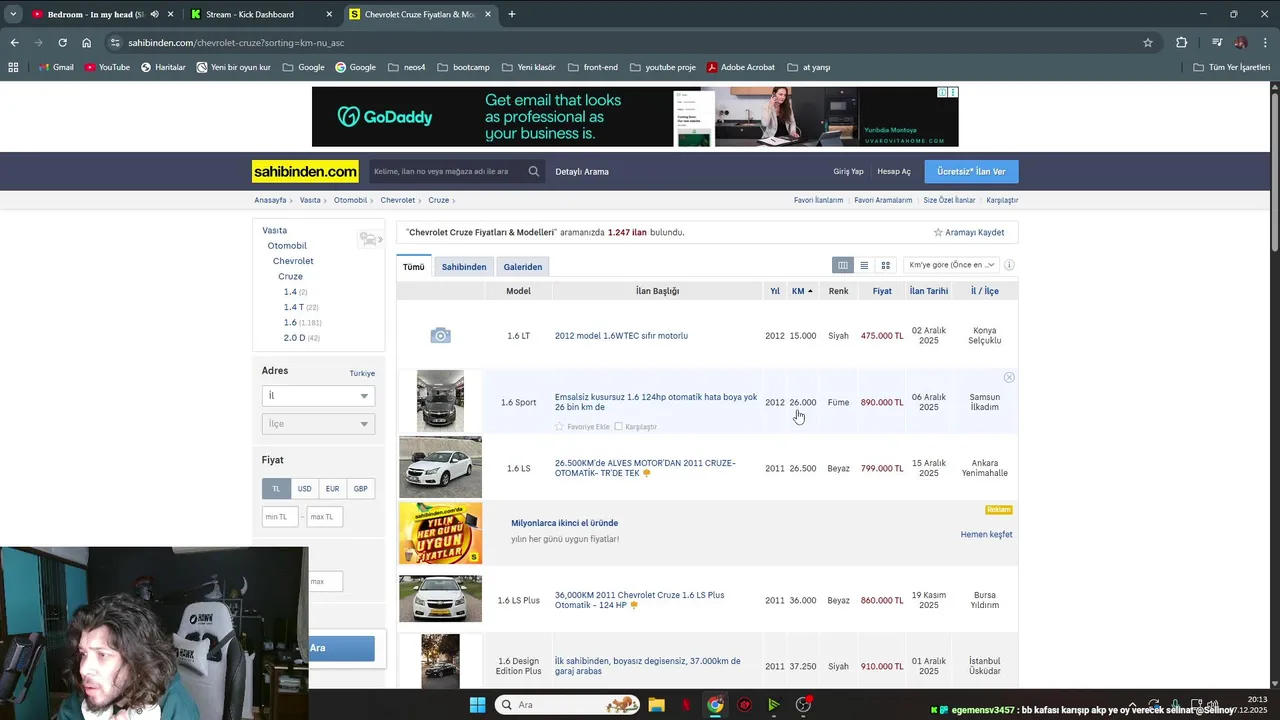Open the white Cruze 1.6 LS listing thumbnail

(x=440, y=467)
